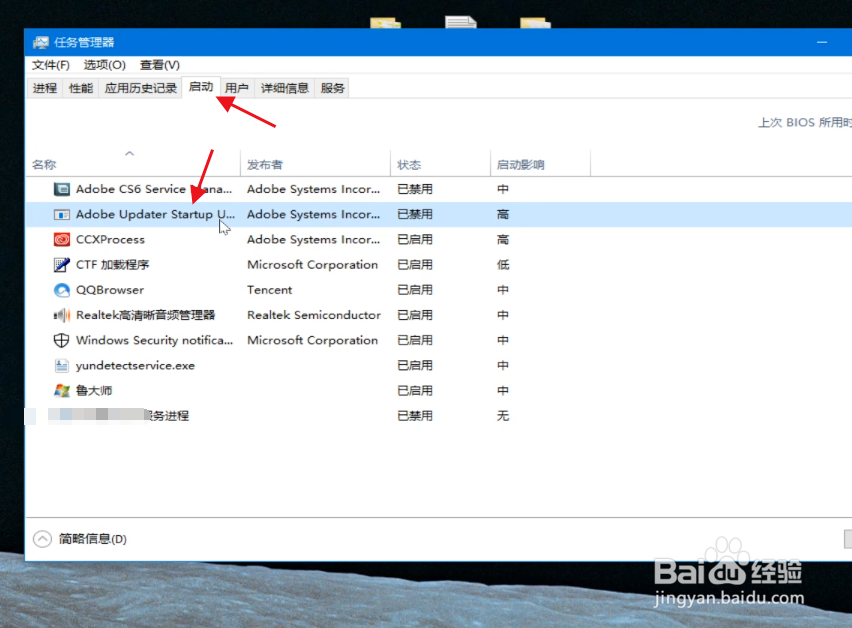The width and height of the screenshot is (852, 628).
Task: Switch to the 应用历史记录 tab
Action: tap(141, 88)
